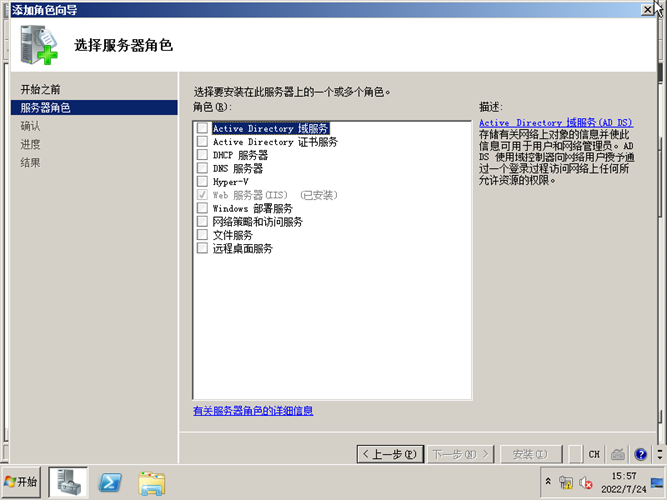Launch Windows PowerShell from the taskbar

pyautogui.click(x=110, y=483)
